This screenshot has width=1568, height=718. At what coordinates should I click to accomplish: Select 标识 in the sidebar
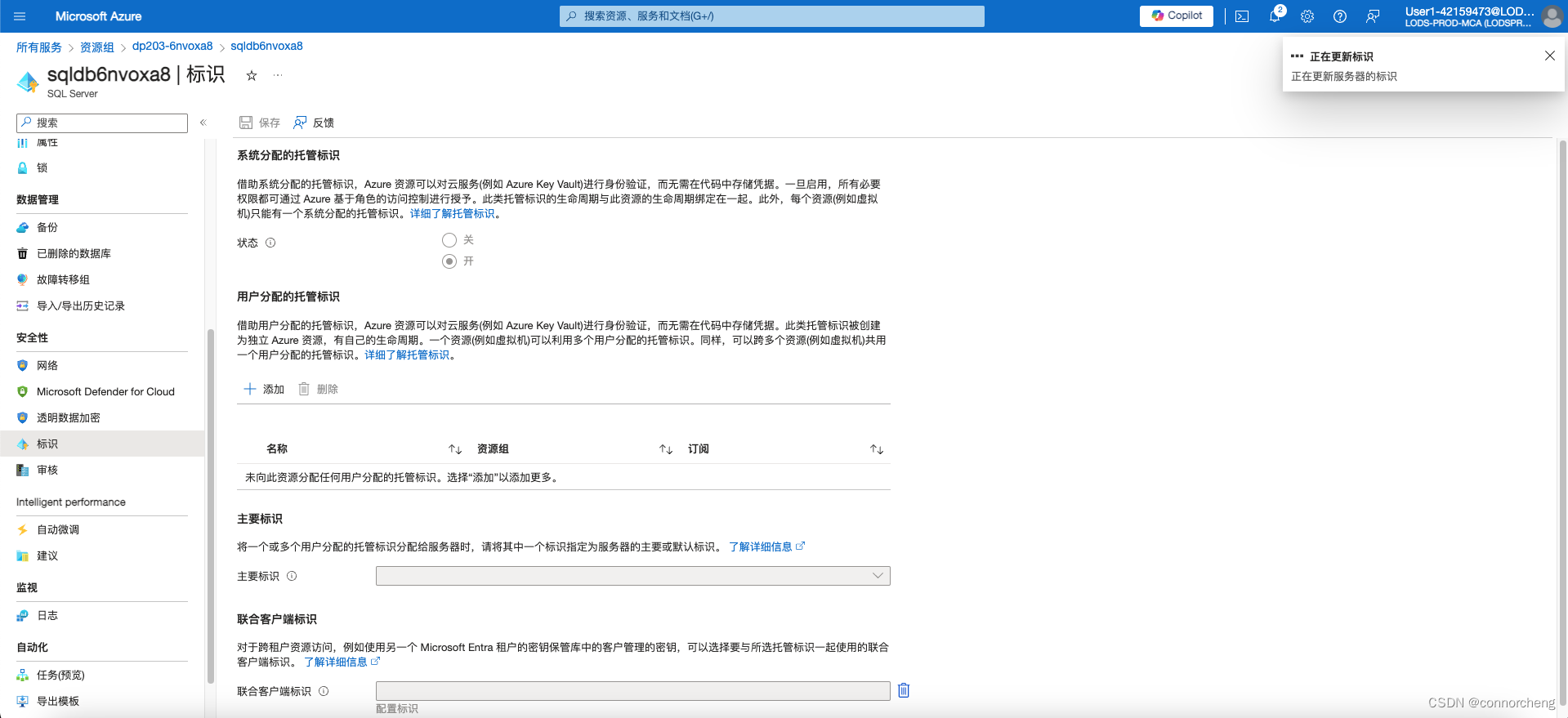(x=102, y=444)
